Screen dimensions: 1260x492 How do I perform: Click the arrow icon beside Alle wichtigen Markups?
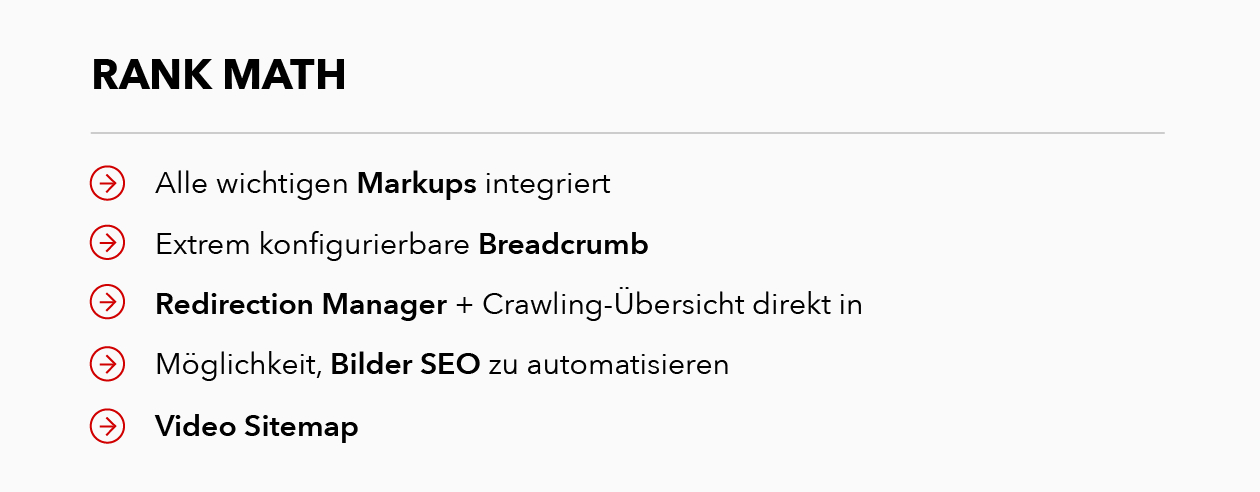107,184
